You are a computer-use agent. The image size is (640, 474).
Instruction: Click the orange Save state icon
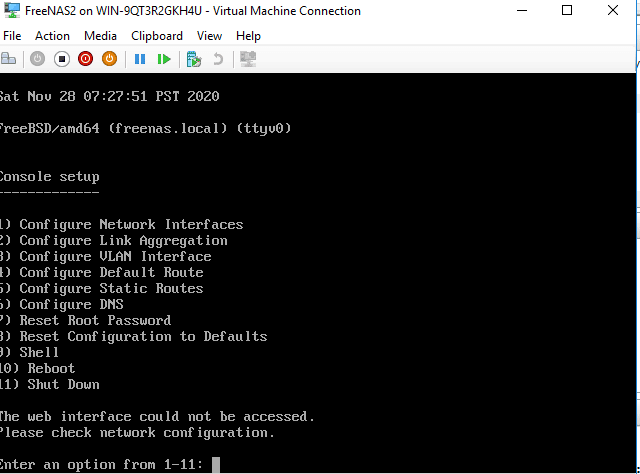[109, 59]
